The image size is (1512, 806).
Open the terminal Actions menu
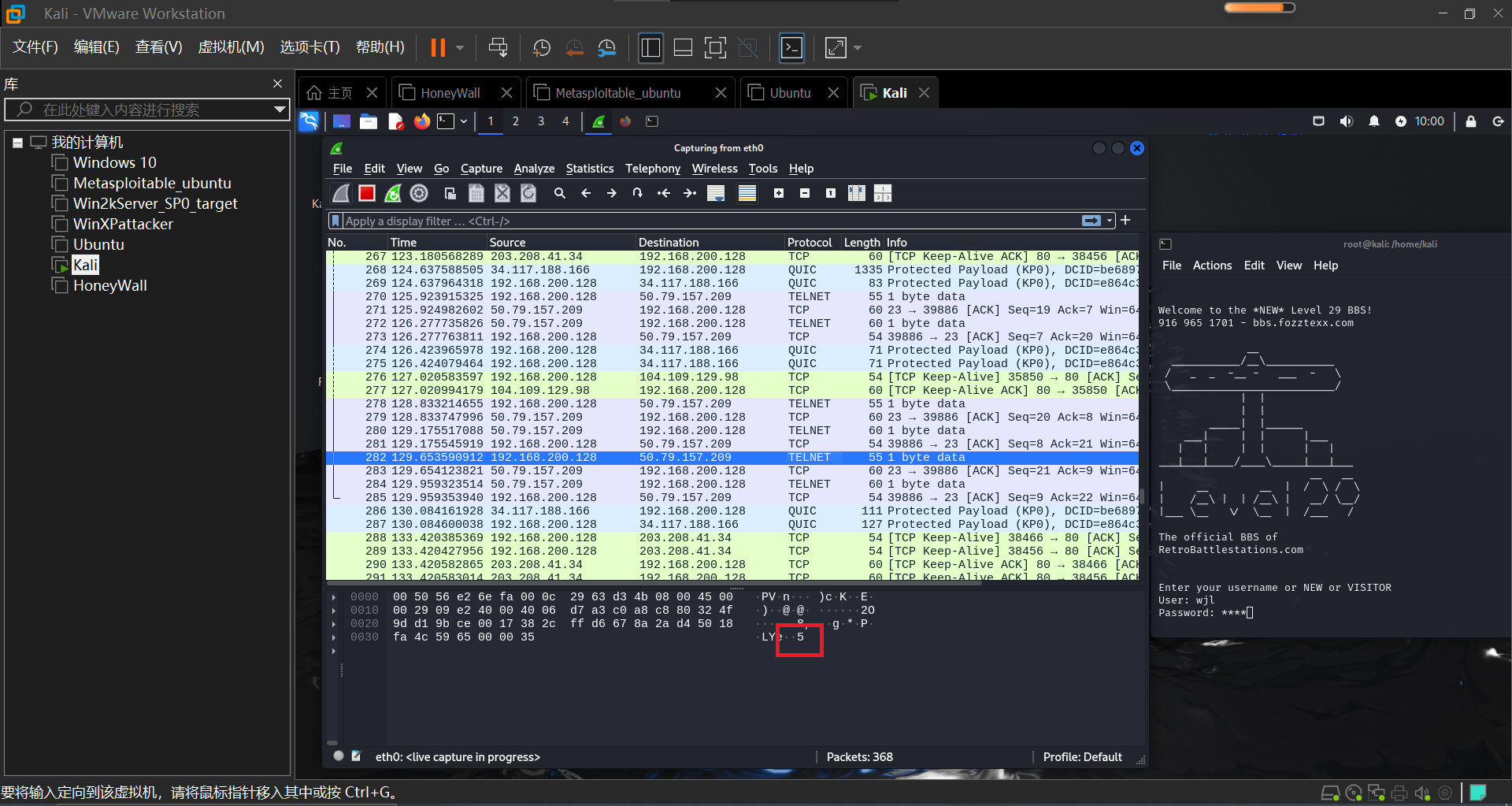1212,266
